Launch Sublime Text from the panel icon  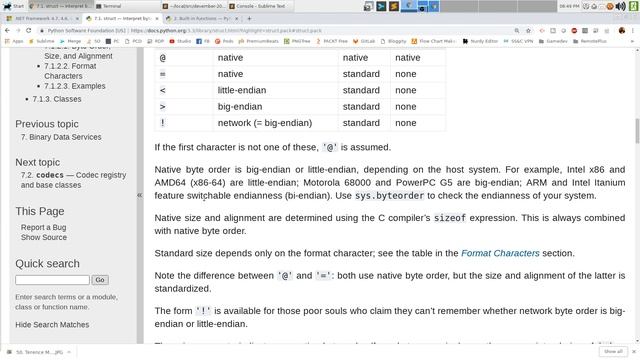pos(394,6)
